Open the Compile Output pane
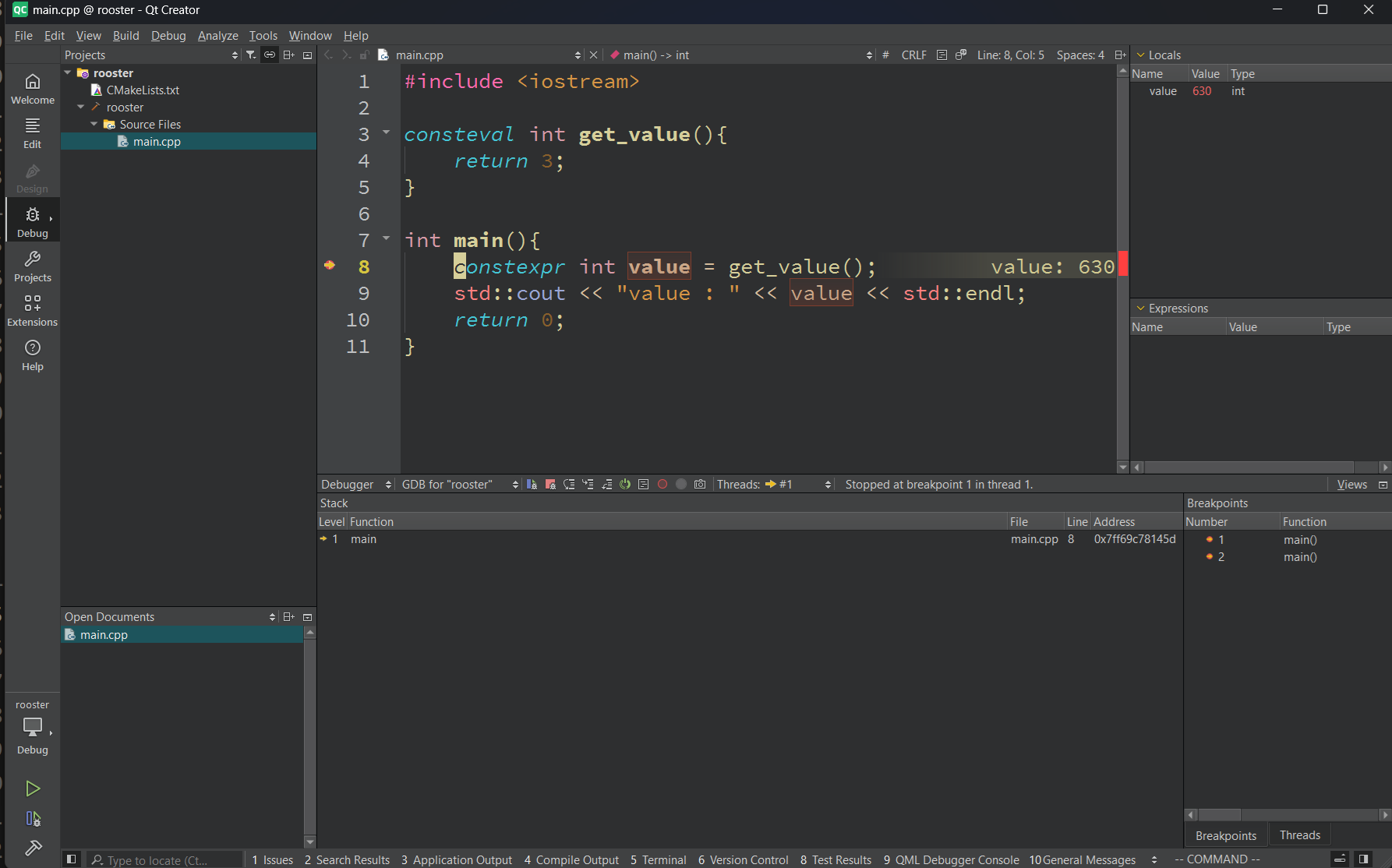1392x868 pixels. click(571, 859)
